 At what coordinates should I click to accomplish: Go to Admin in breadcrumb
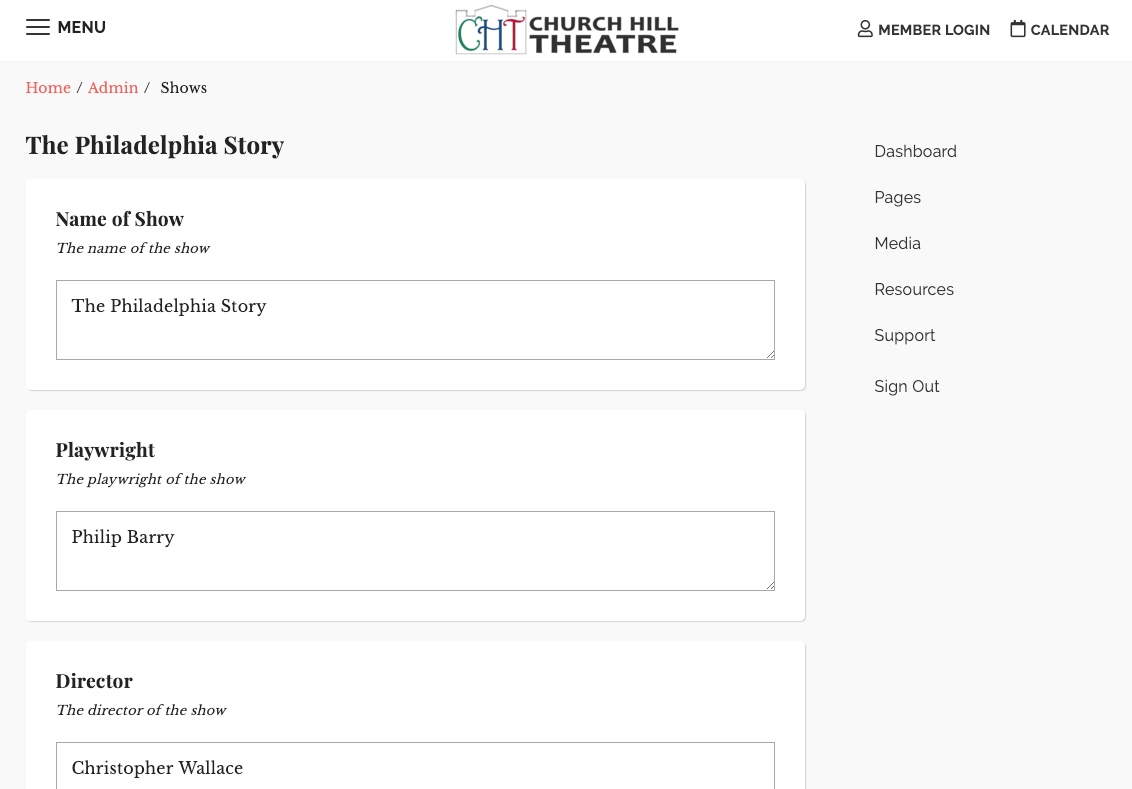113,87
